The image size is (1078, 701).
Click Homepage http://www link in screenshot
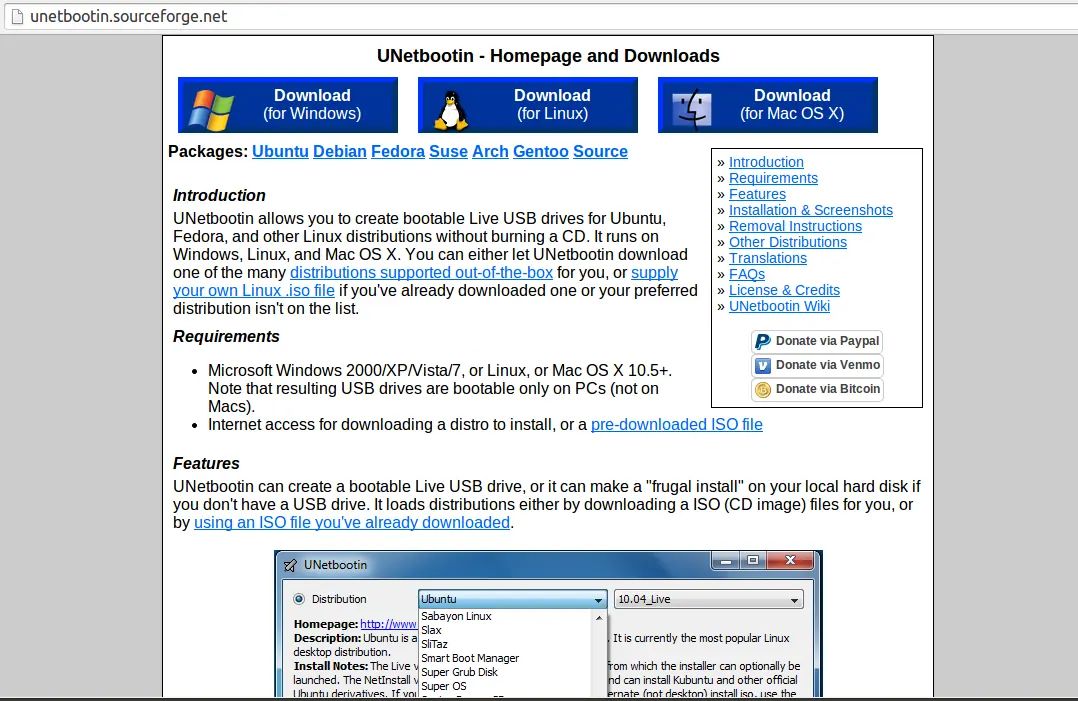pos(388,625)
